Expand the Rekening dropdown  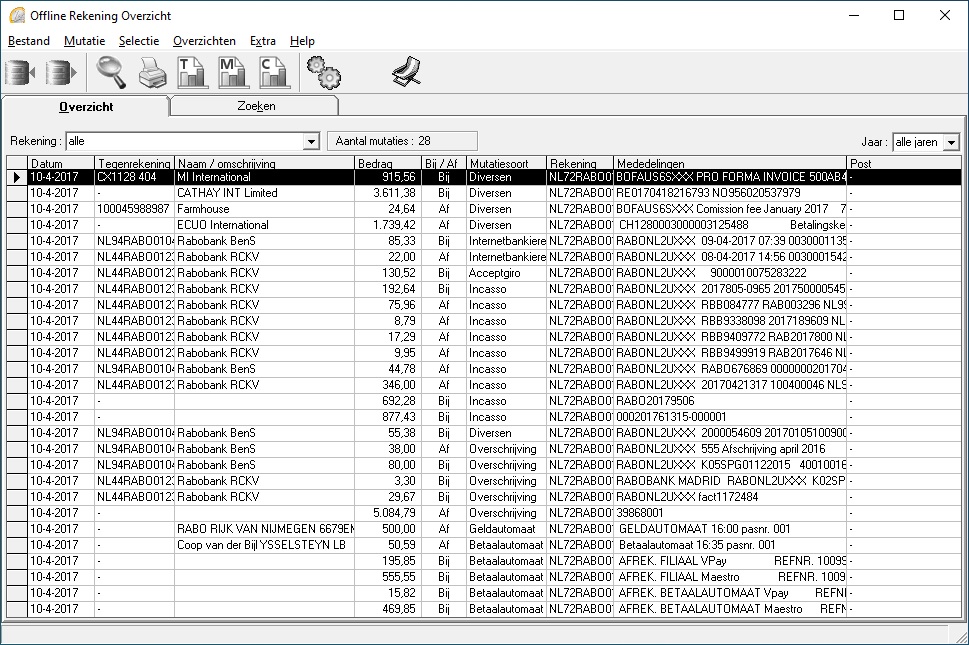coord(311,142)
